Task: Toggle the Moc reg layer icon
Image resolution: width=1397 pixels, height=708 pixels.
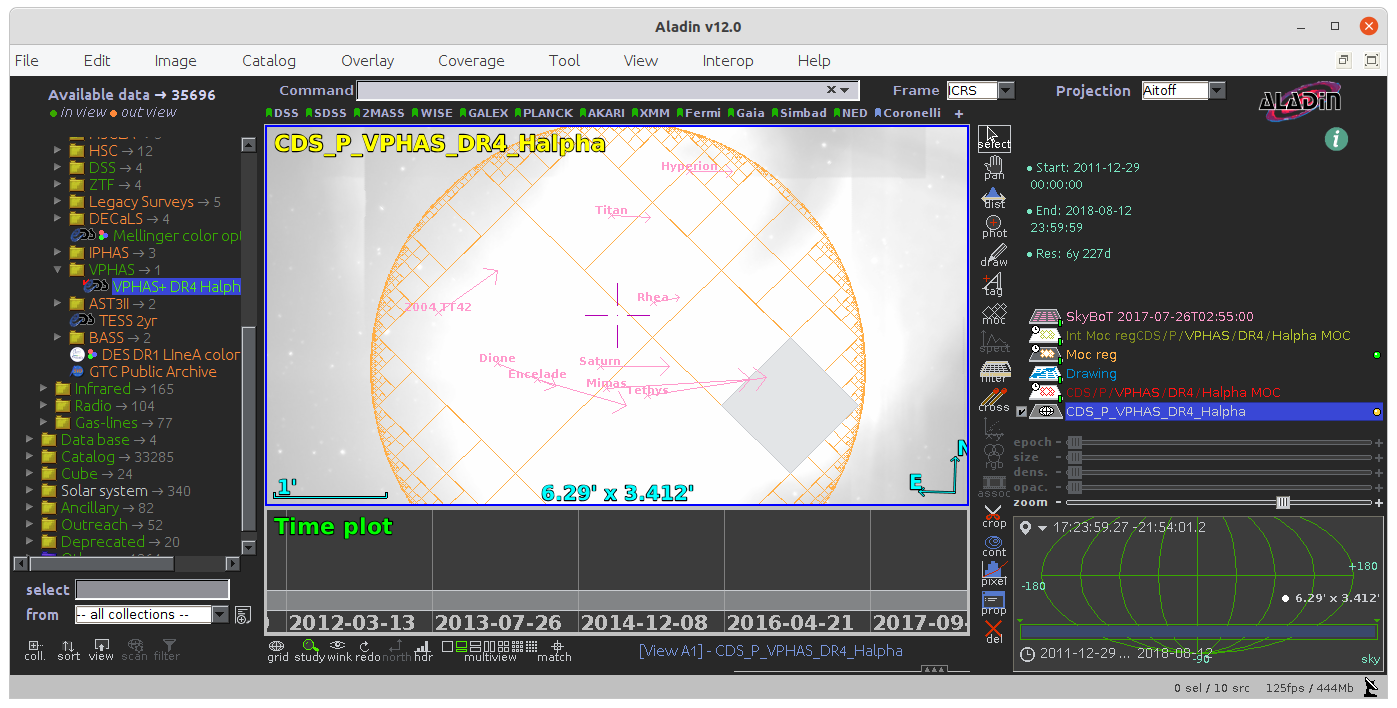Action: tap(1046, 354)
